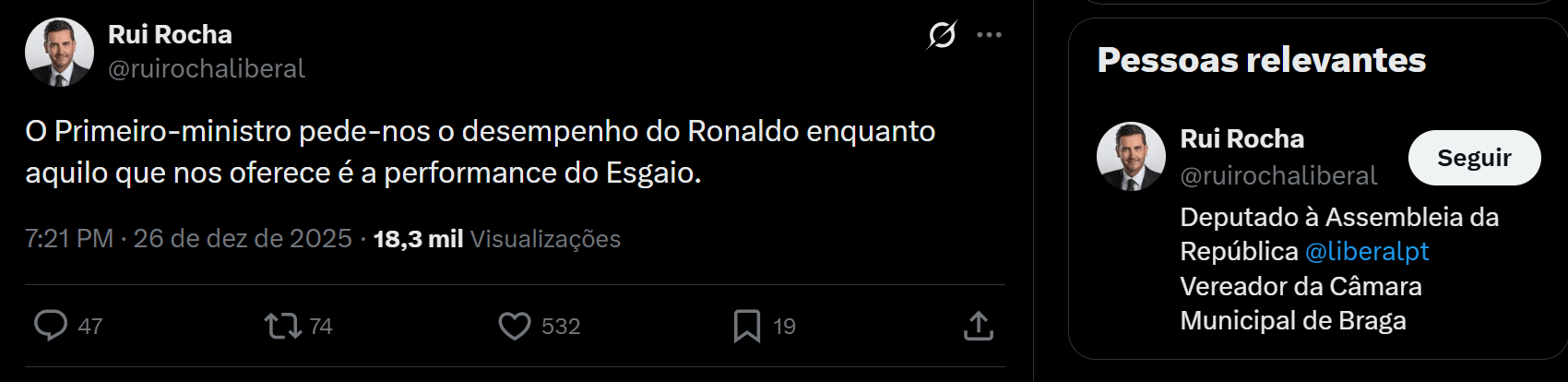Click @ruirochaliberal handle in Pessoas relevantes
Screen dimensions: 1568x382
coord(1278,175)
